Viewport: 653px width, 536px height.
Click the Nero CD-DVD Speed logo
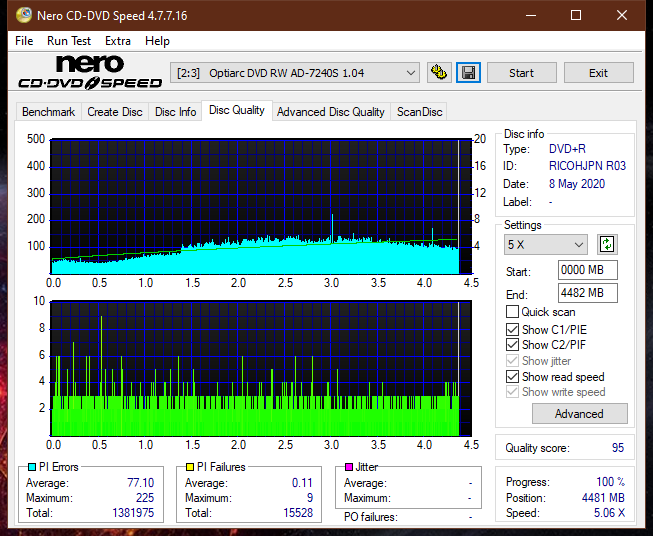click(90, 72)
